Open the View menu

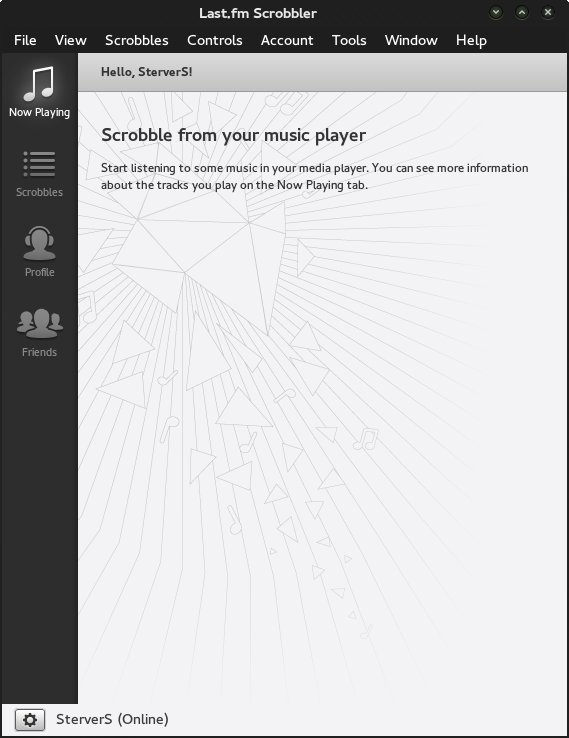(71, 40)
